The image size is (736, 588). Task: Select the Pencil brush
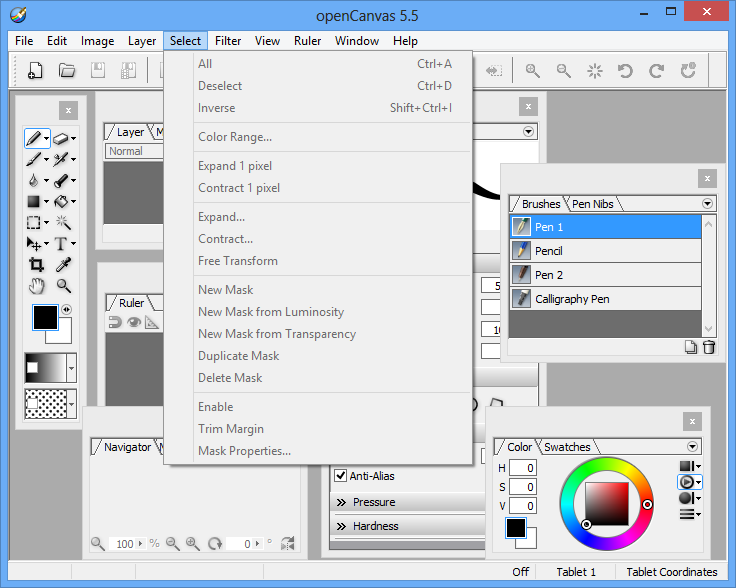pyautogui.click(x=606, y=251)
